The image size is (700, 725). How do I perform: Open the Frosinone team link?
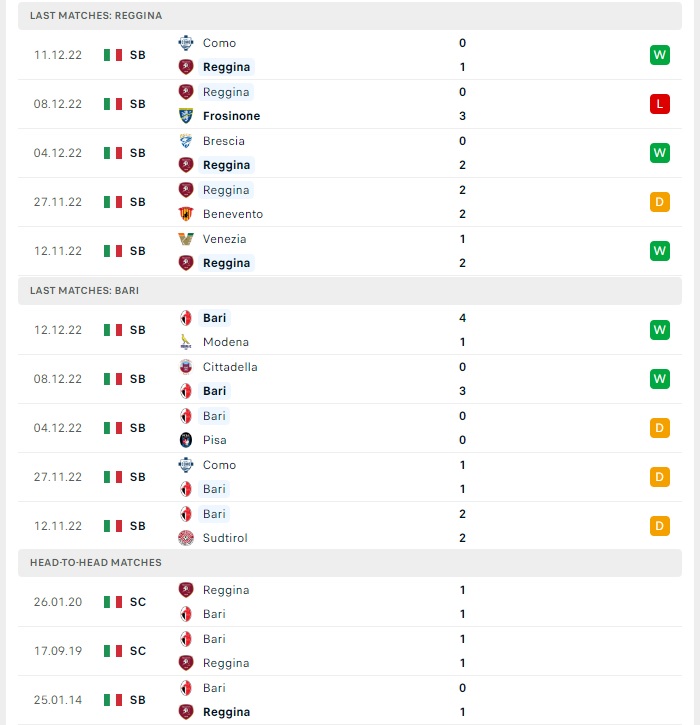coord(231,116)
